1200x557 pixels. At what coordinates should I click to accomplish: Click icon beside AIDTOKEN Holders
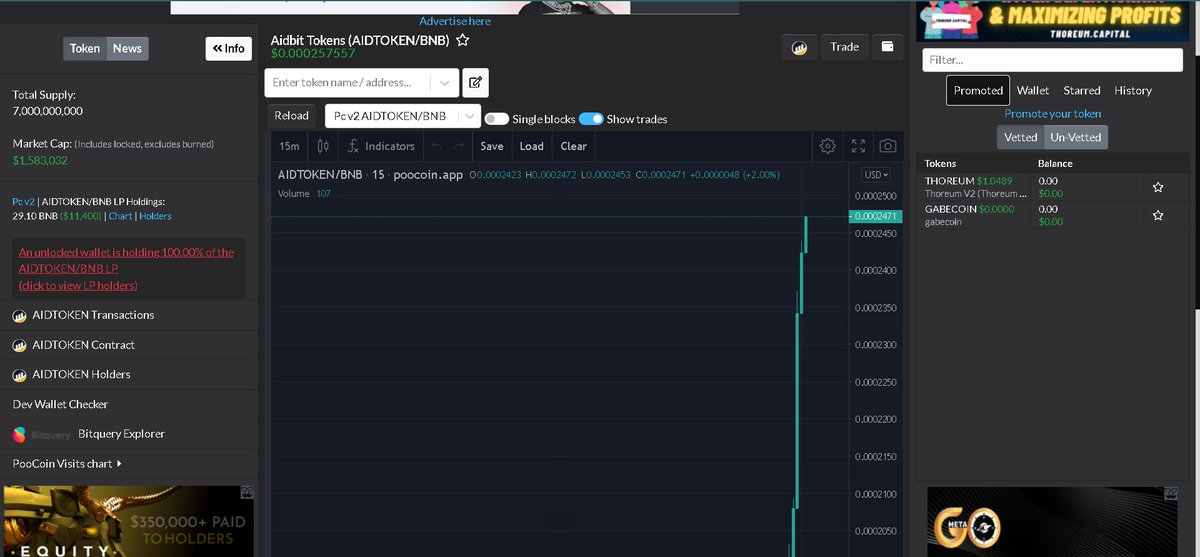point(19,375)
